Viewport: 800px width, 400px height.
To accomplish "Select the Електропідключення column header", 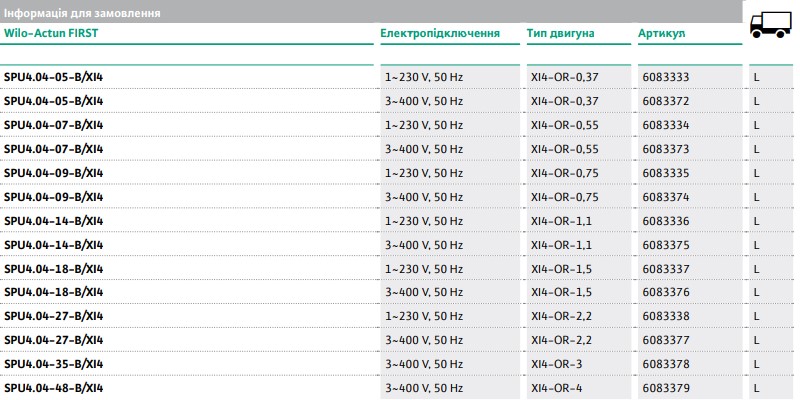I will click(440, 33).
